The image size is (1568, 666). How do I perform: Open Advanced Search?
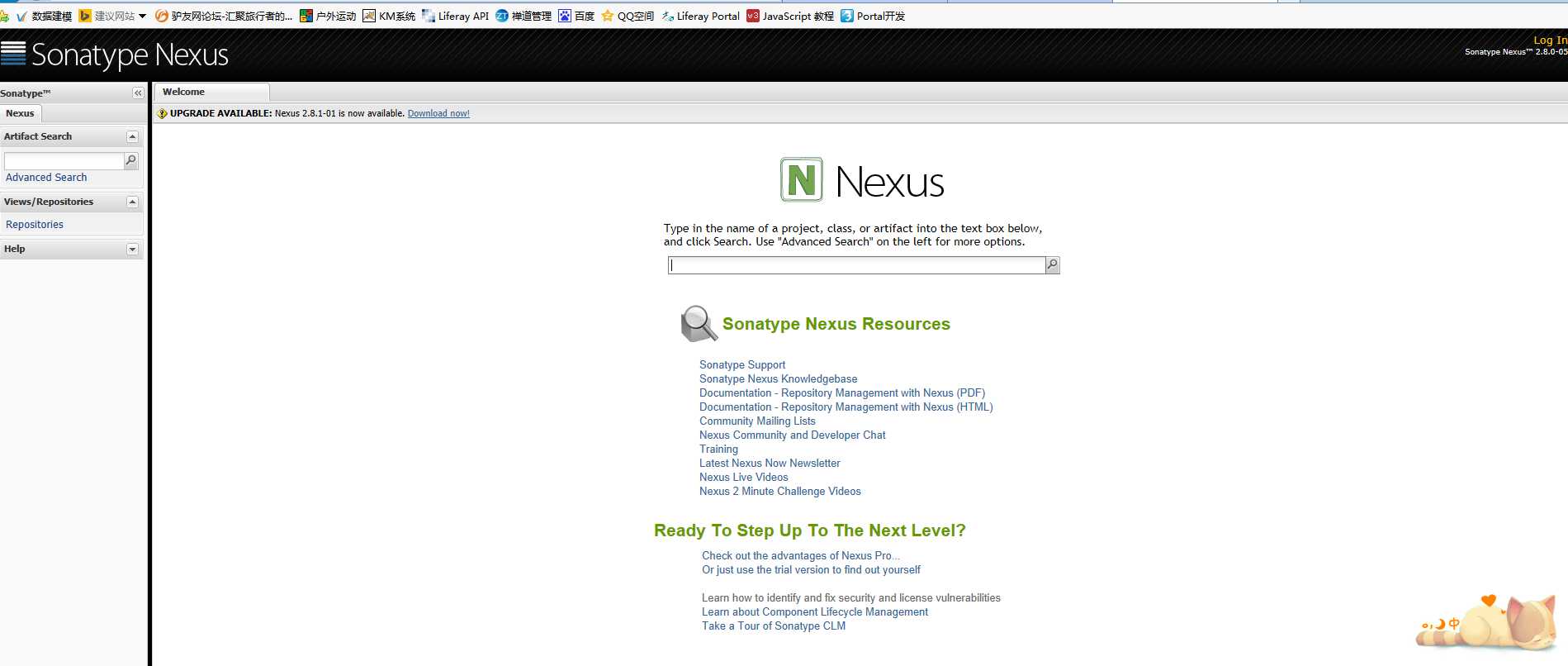point(46,178)
